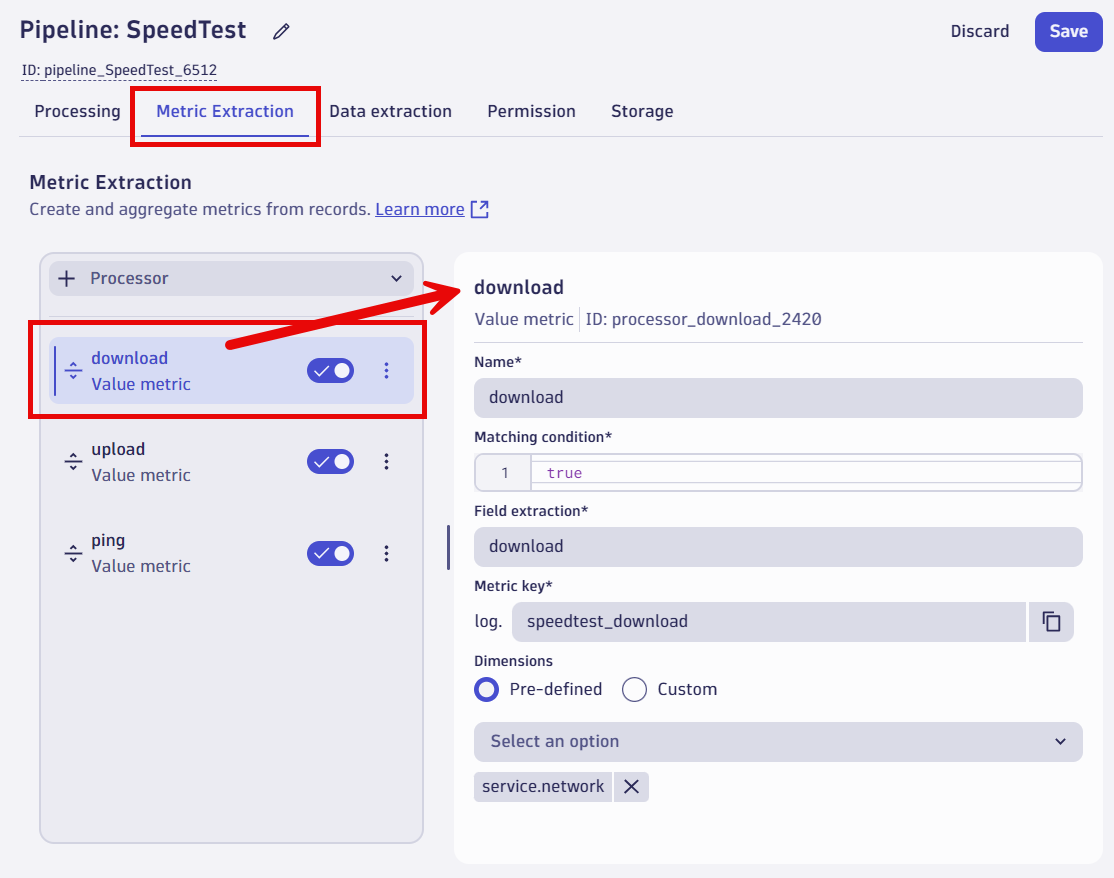Disable the download processor toggle
Screen dimensions: 1114x878
coord(330,371)
